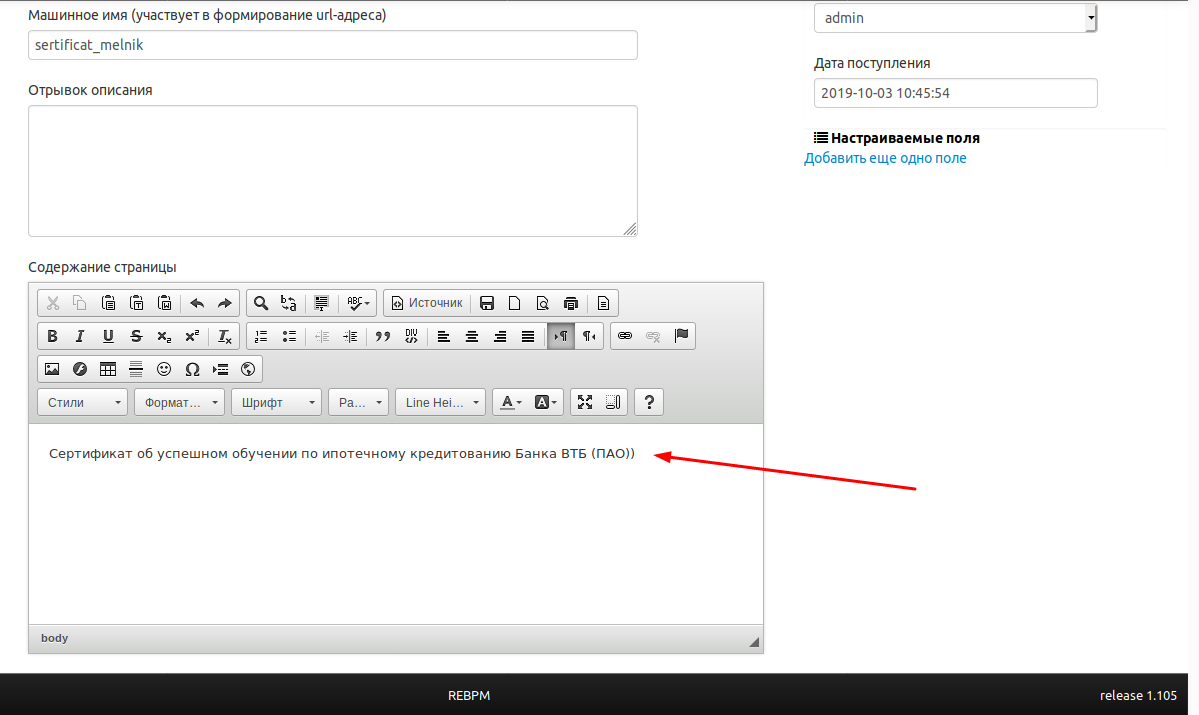Align text right
Viewport: 1199px width, 715px height.
[499, 336]
